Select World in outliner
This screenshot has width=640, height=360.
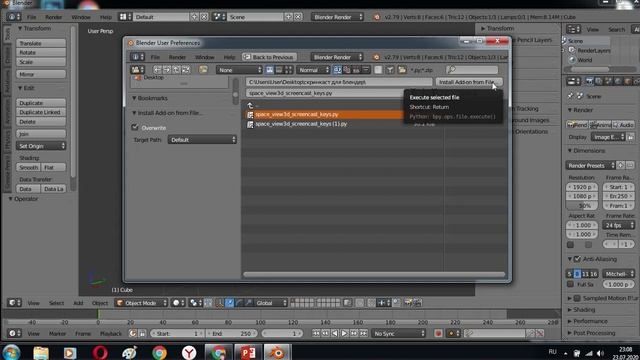click(584, 60)
